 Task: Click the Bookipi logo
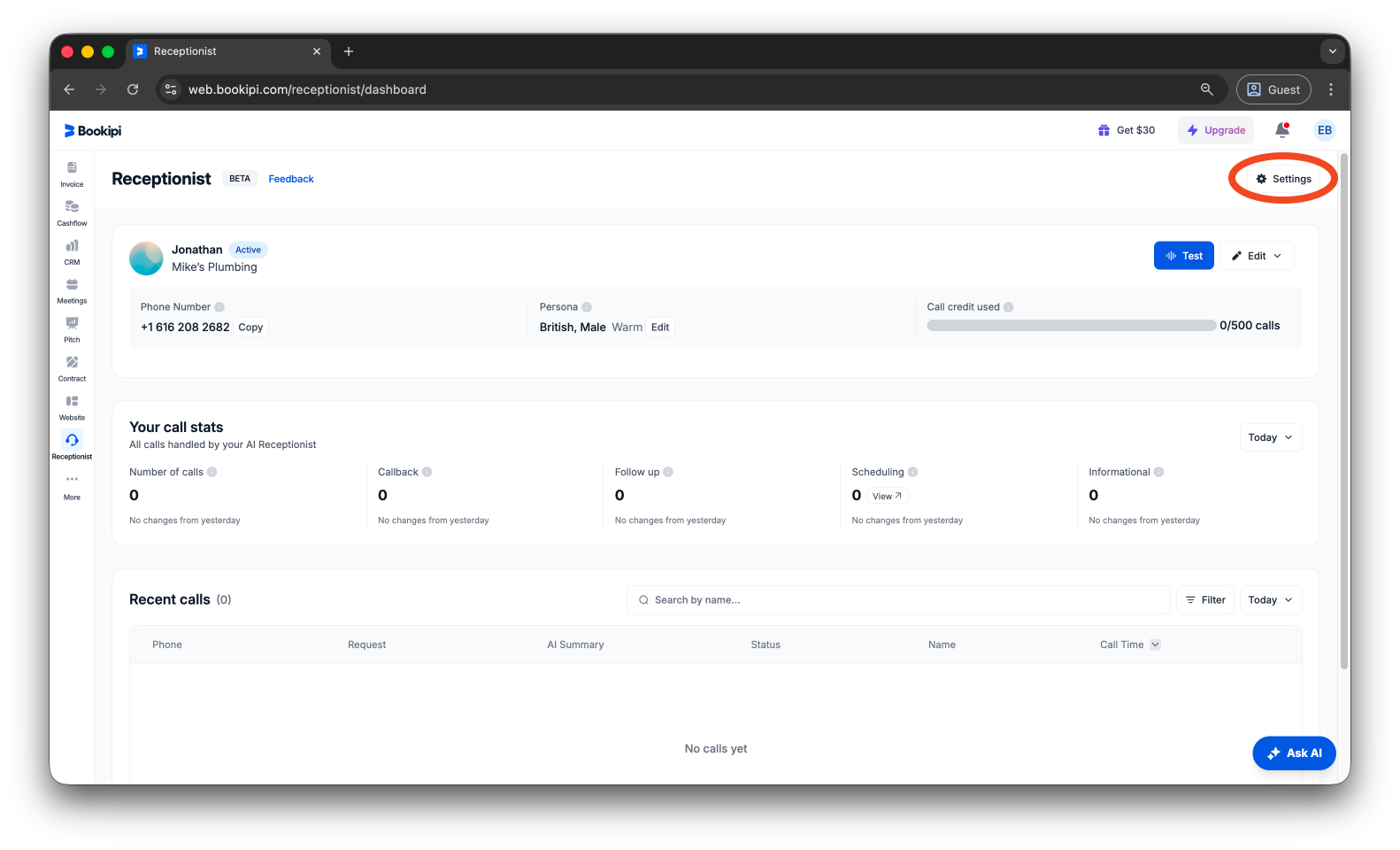pyautogui.click(x=93, y=131)
